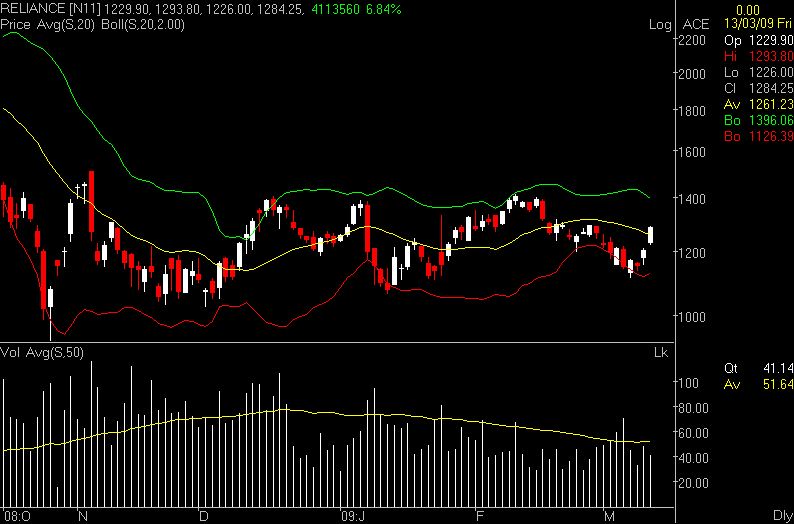Click the 1000 price axis label

click(x=693, y=316)
